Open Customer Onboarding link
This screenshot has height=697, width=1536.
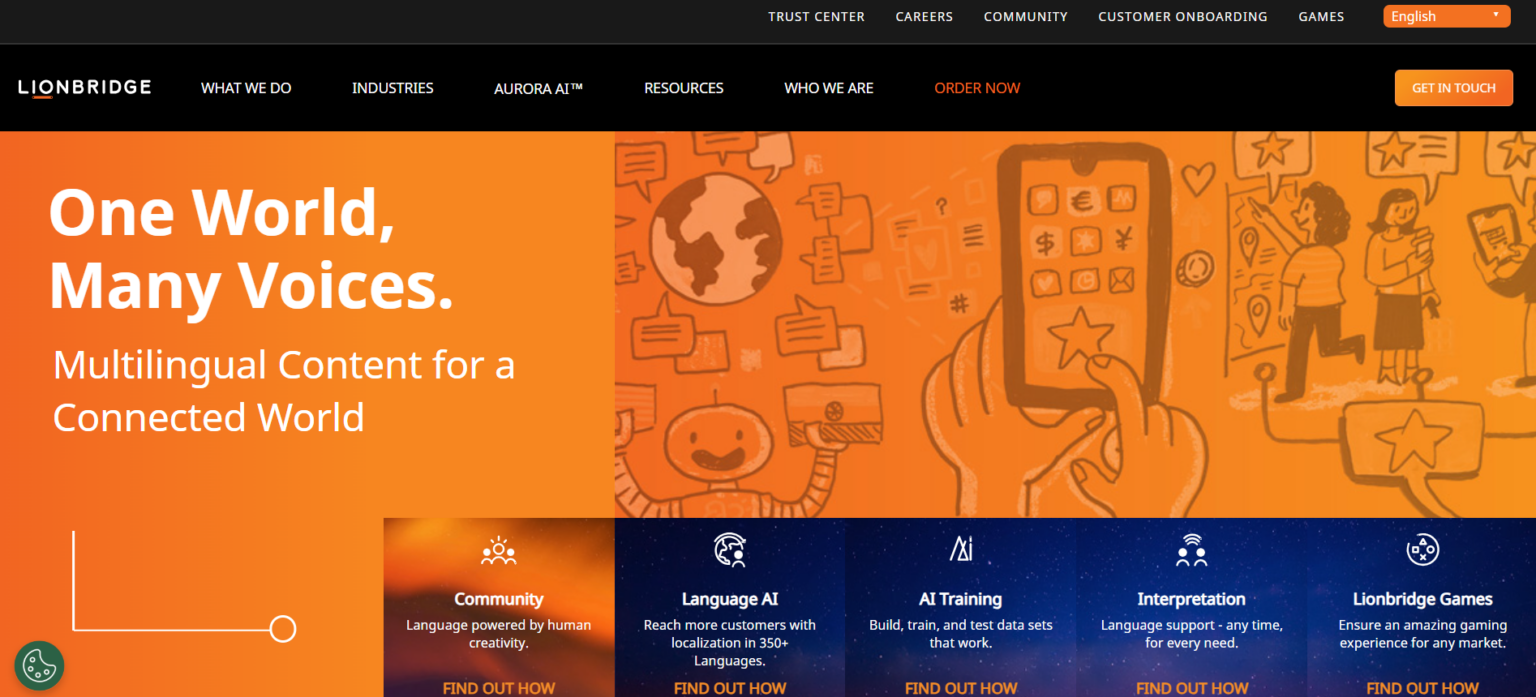[1182, 17]
